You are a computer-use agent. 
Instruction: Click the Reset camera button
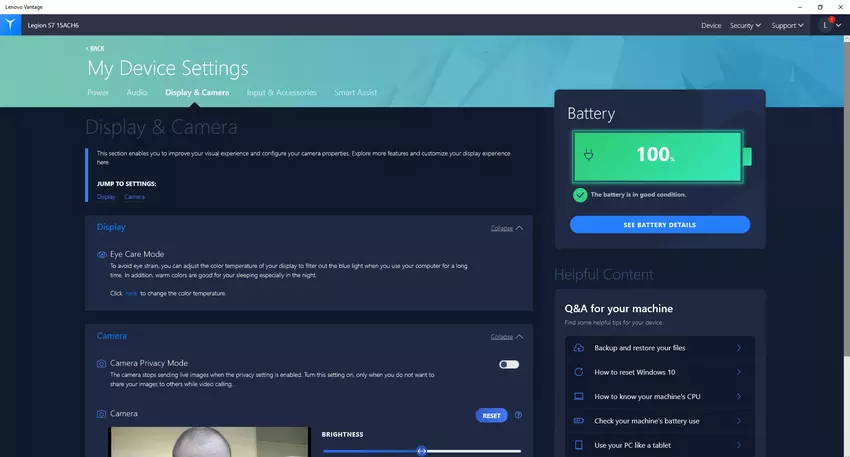coord(491,415)
